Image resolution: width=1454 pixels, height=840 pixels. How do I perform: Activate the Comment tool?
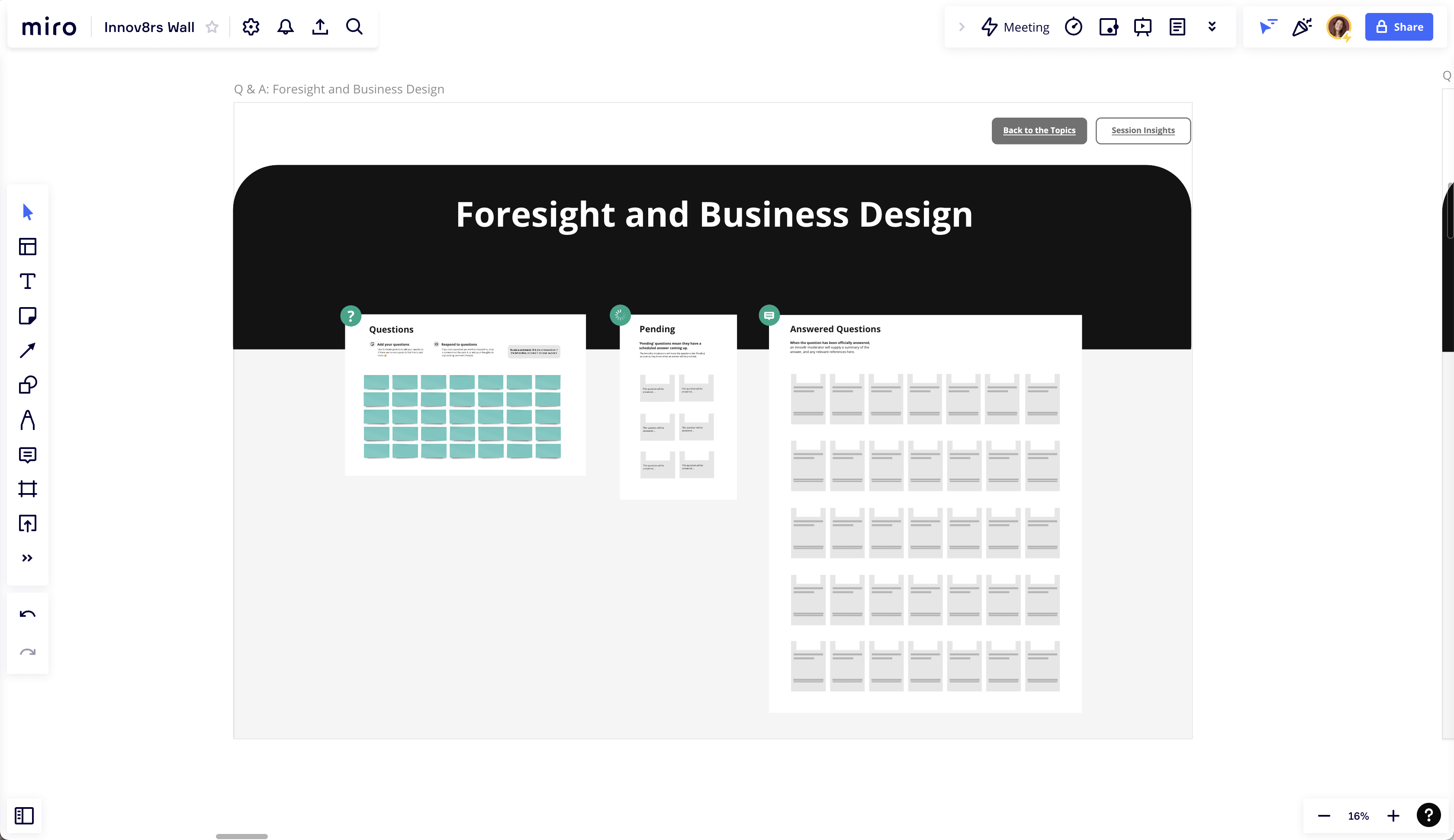pos(27,455)
